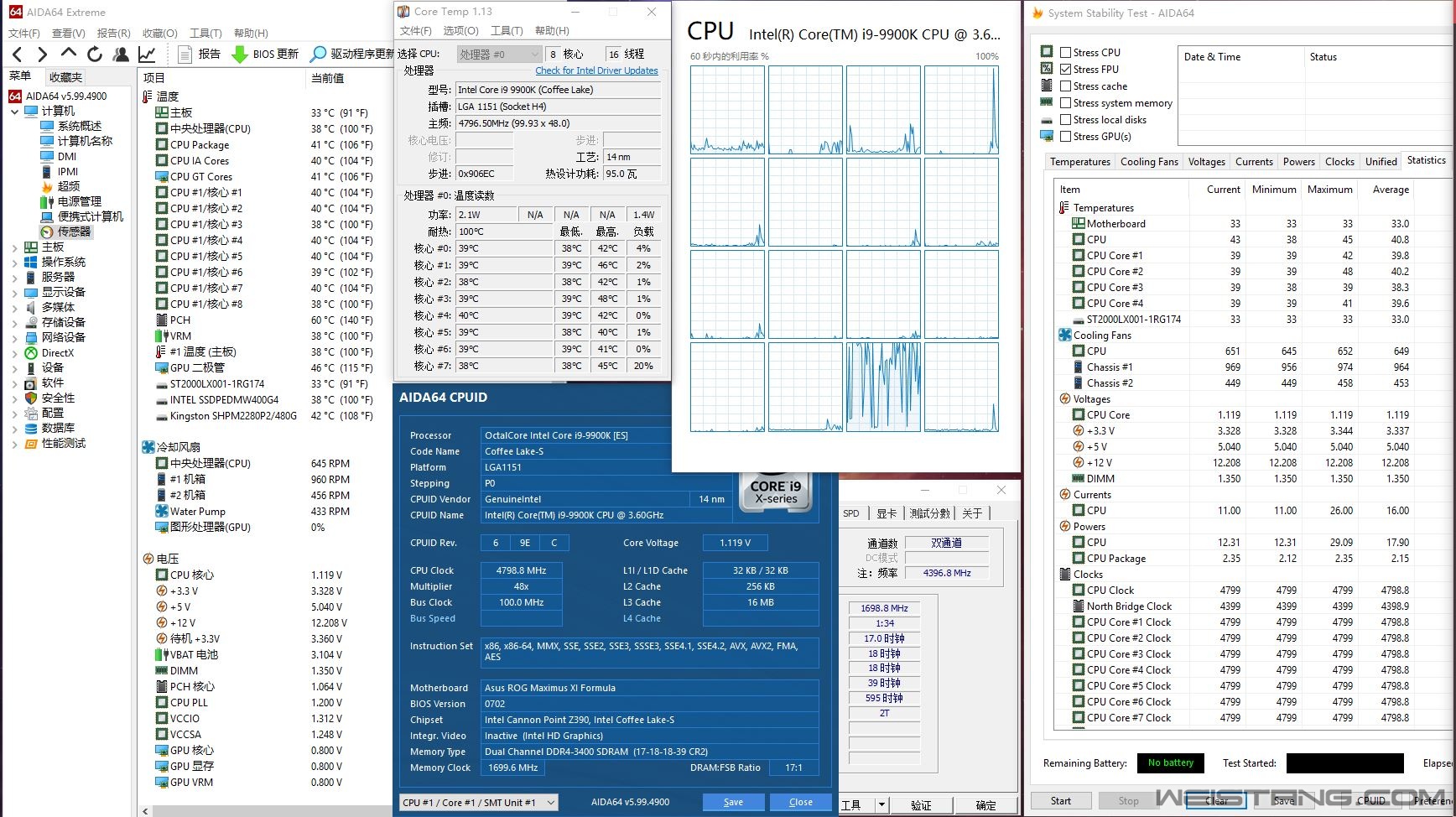Open the 处理器 #0 dropdown in Core Temp
1456x817 pixels.
(499, 54)
